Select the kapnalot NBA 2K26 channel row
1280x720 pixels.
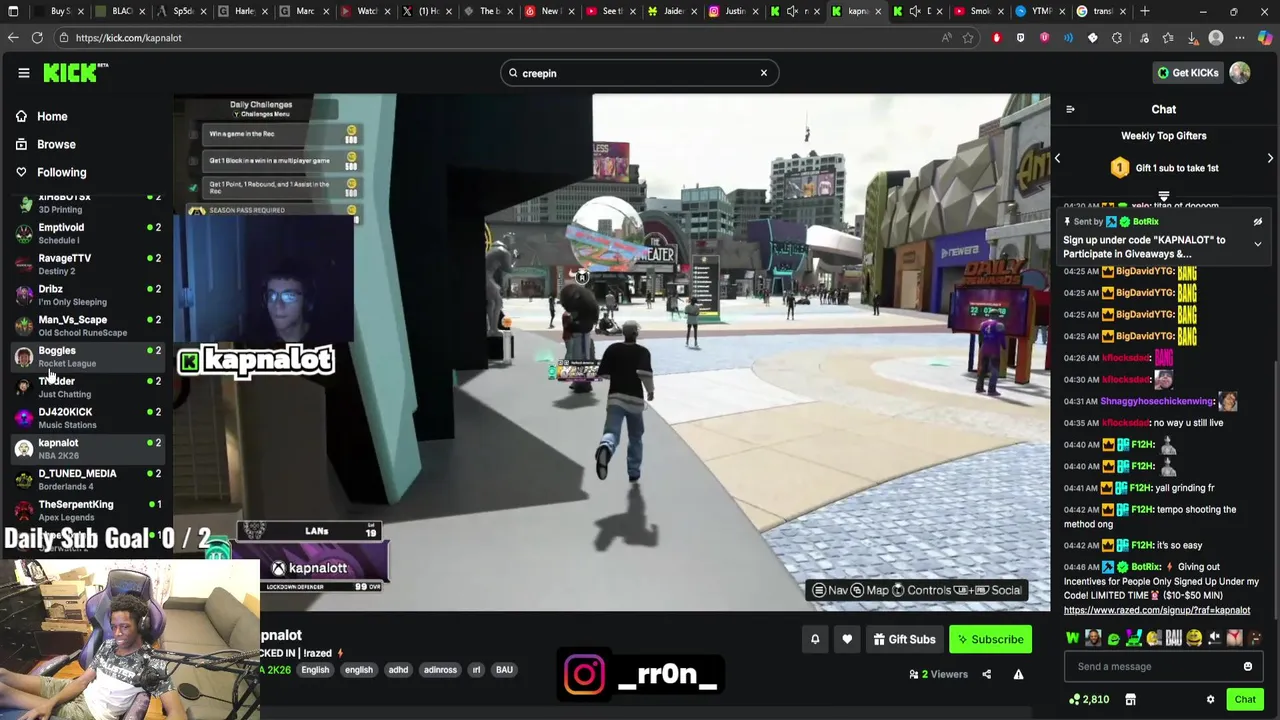point(86,449)
